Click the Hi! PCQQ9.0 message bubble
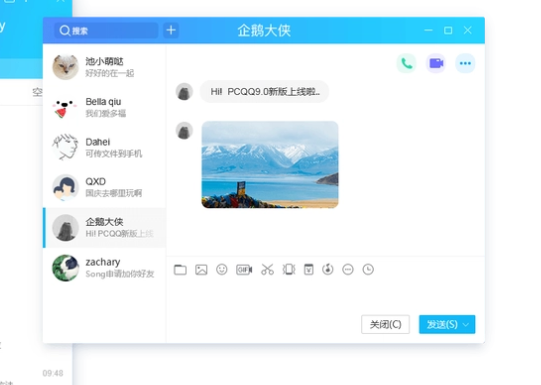The width and height of the screenshot is (541, 385). pyautogui.click(x=265, y=92)
